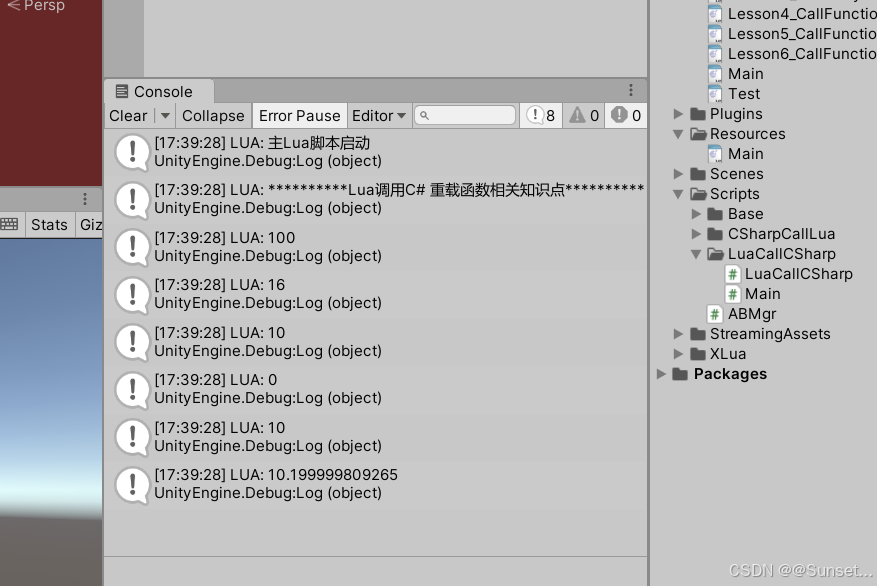
Task: Select Lesson5_CallFunction file in Project
Action: click(x=801, y=34)
